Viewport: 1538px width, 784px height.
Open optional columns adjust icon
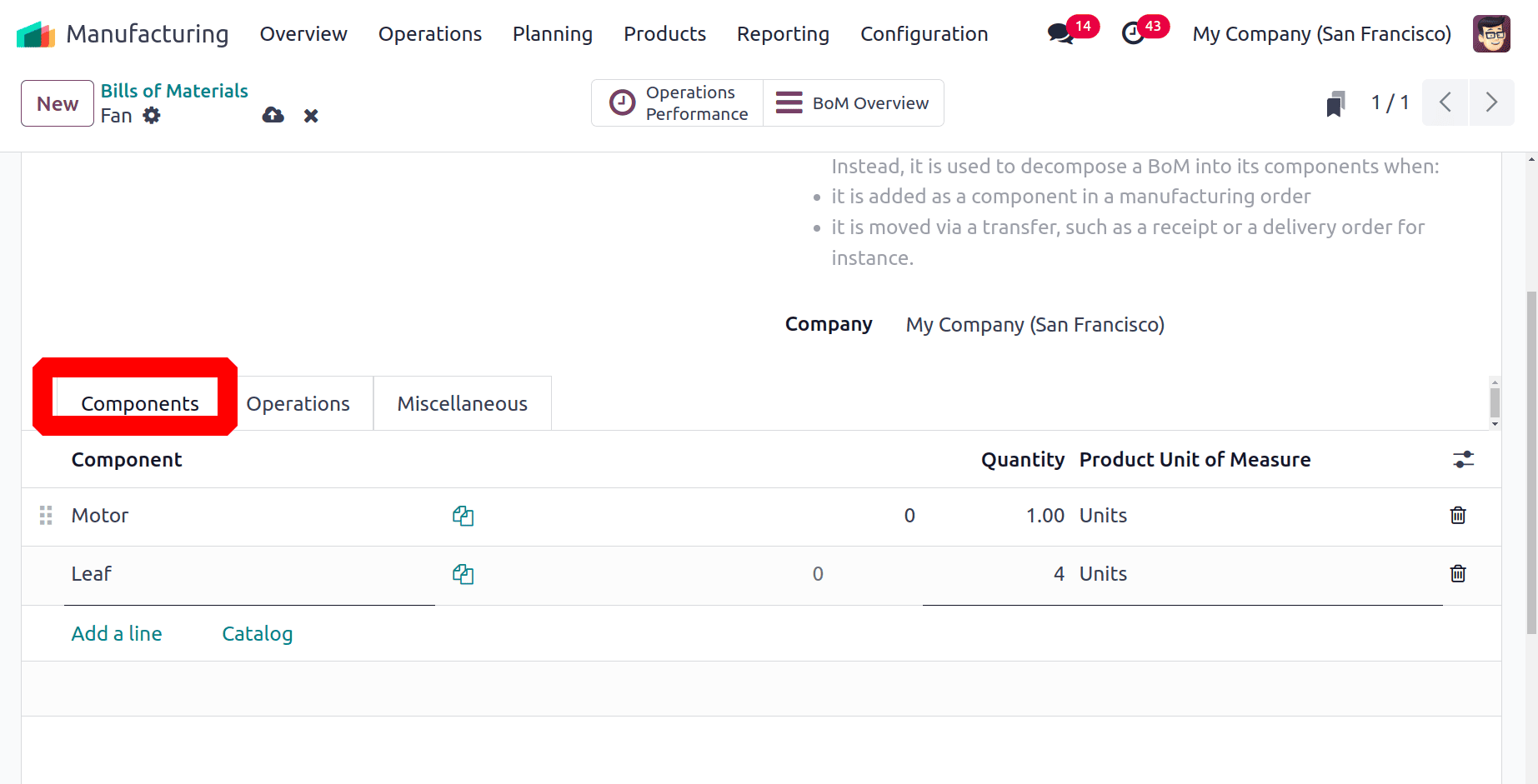(1463, 459)
